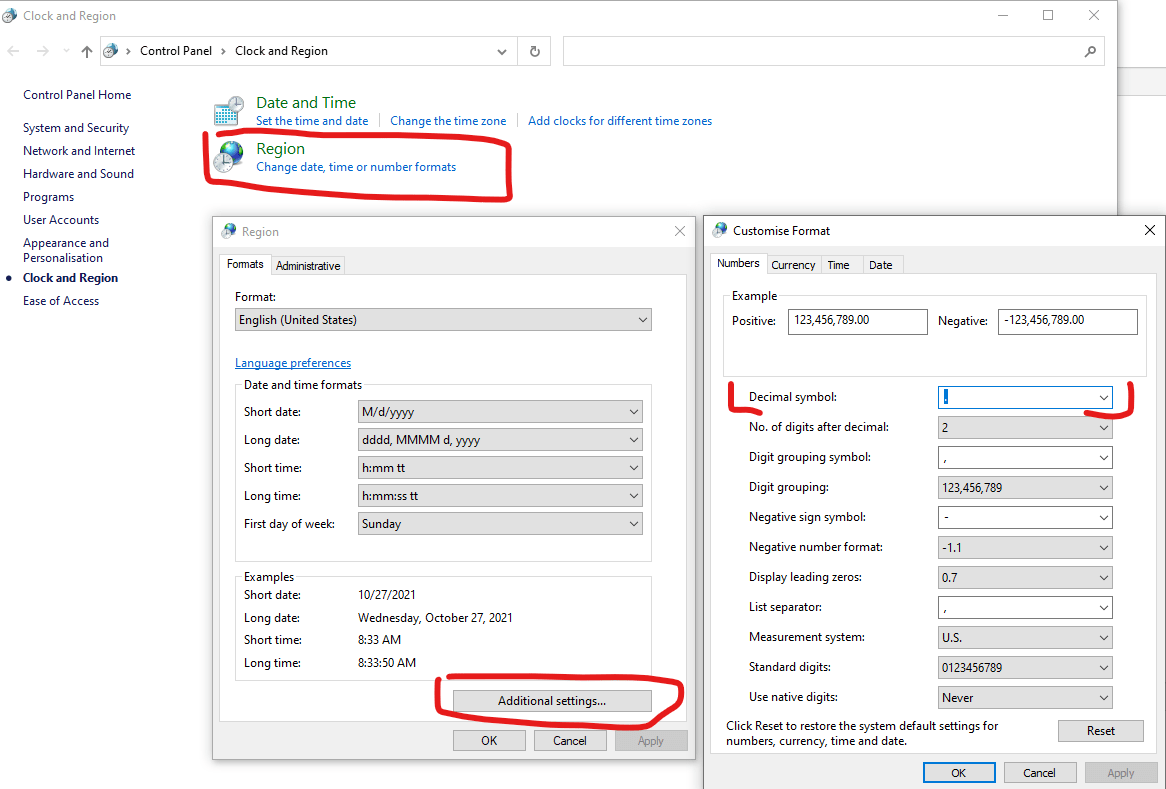1166x789 pixels.
Task: Click inside the Positive example field
Action: coord(857,321)
